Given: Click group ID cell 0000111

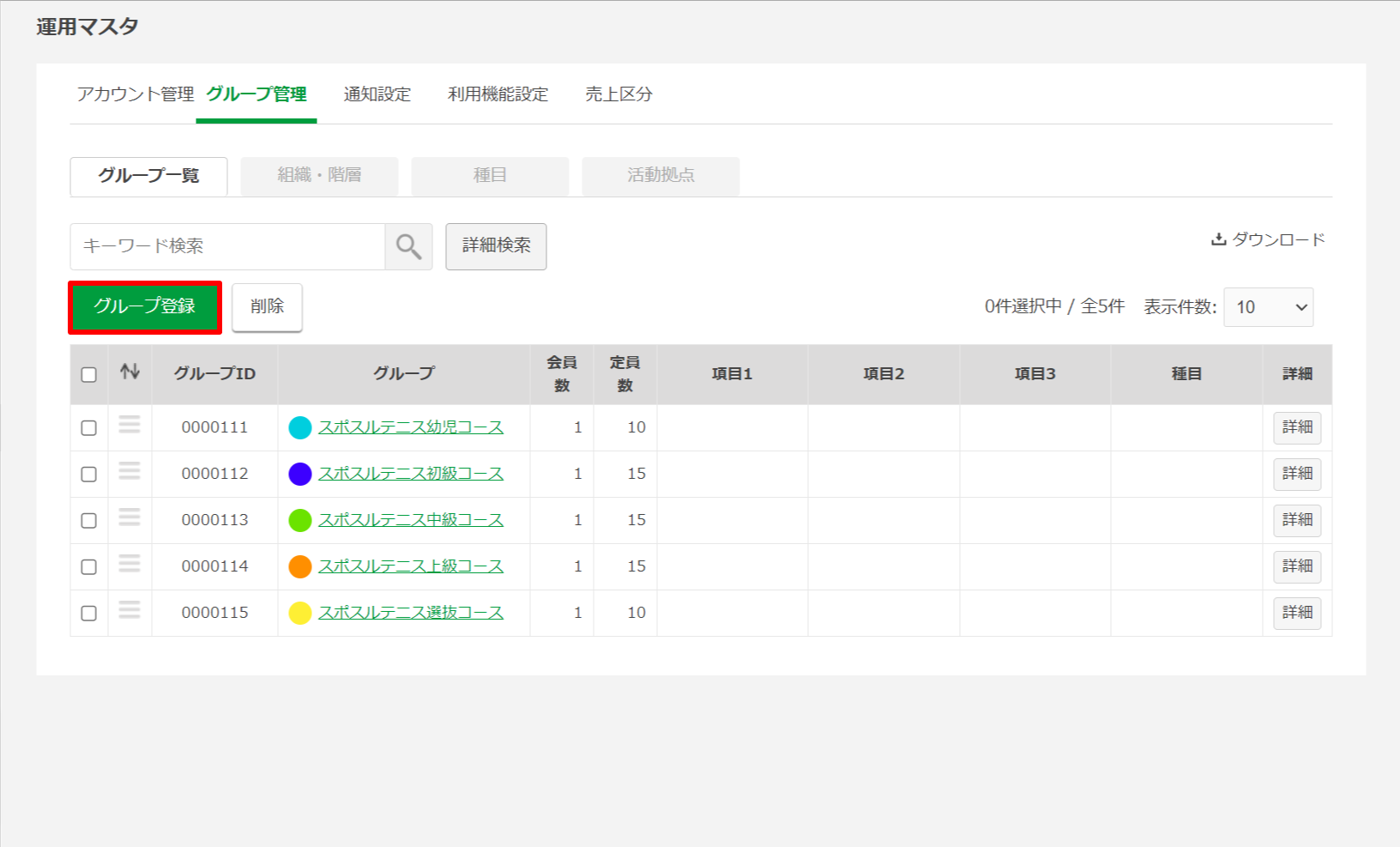Looking at the screenshot, I should [214, 427].
